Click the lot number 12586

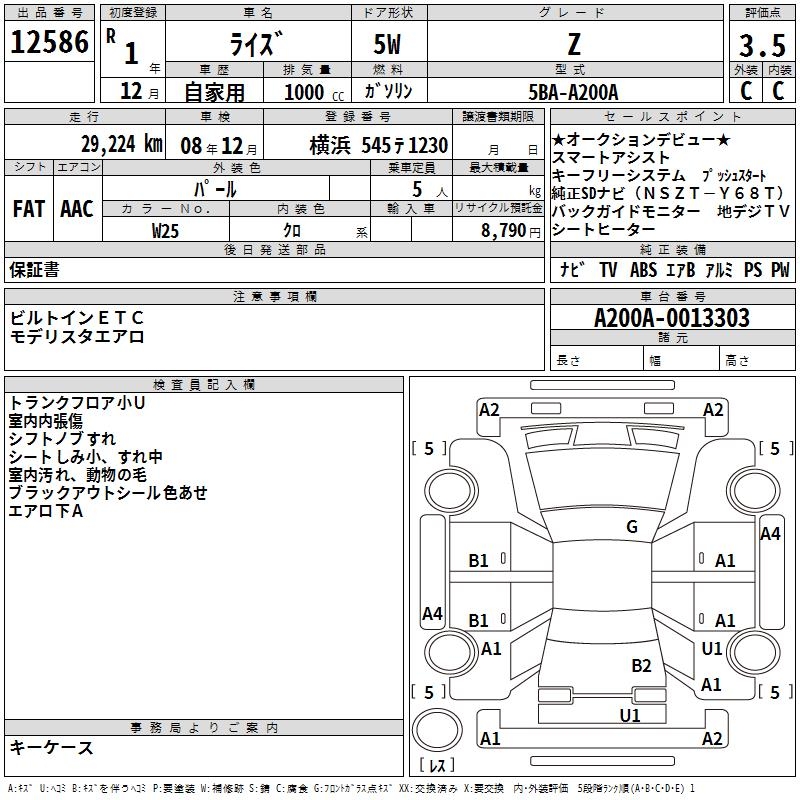[x=49, y=42]
